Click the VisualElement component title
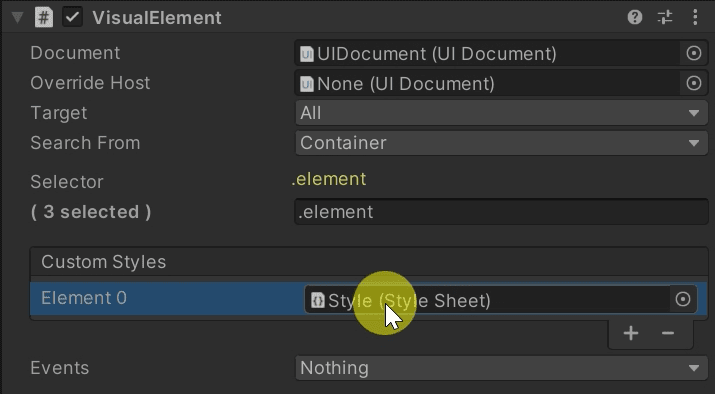715x394 pixels. pos(157,18)
